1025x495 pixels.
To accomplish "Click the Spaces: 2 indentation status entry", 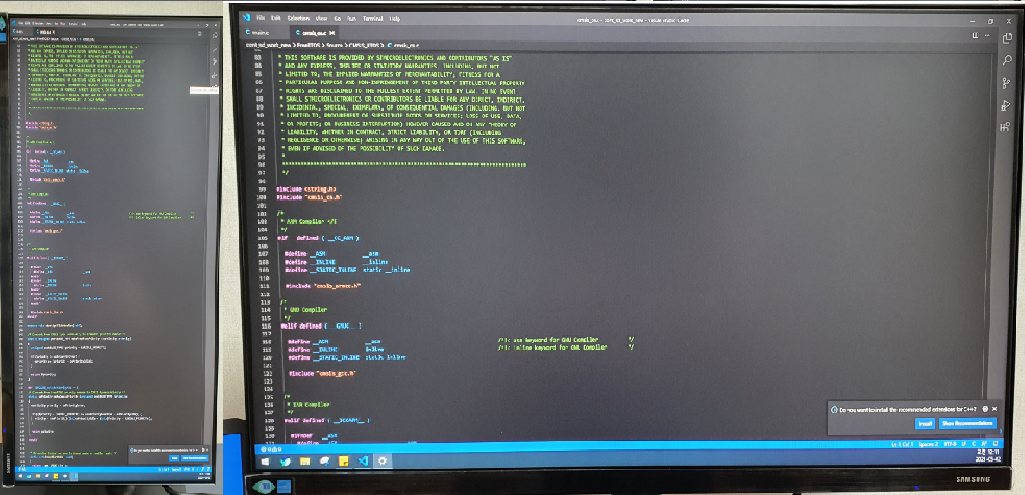I will click(928, 444).
